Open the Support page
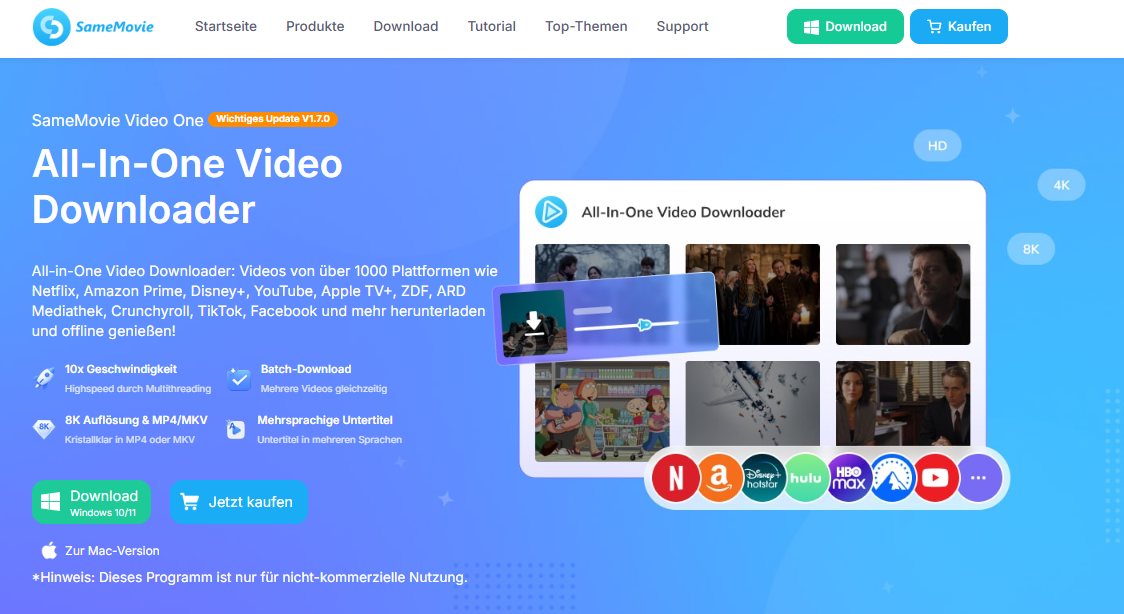 [x=682, y=27]
